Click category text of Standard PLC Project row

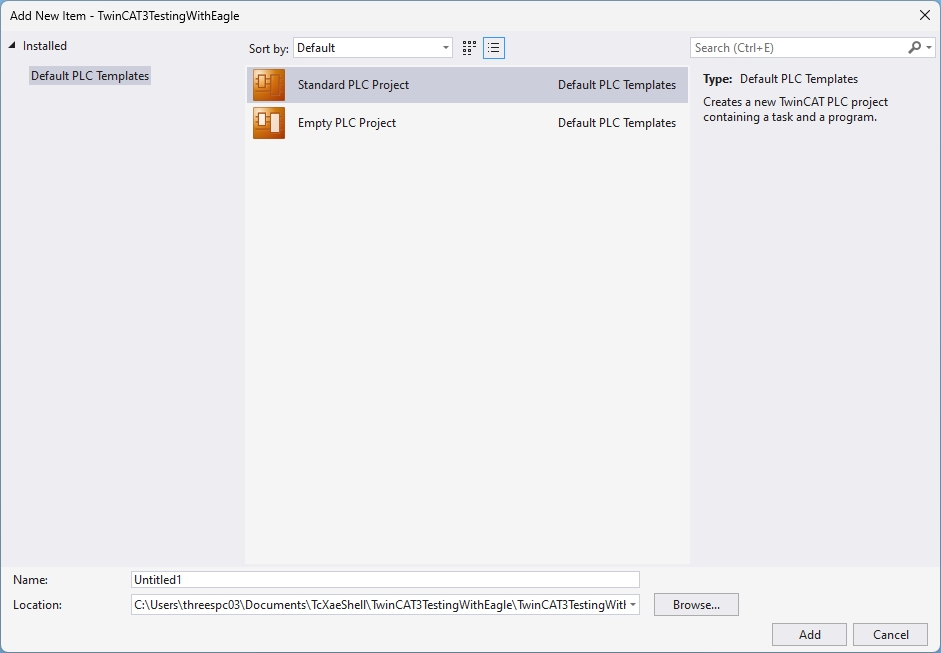point(617,85)
